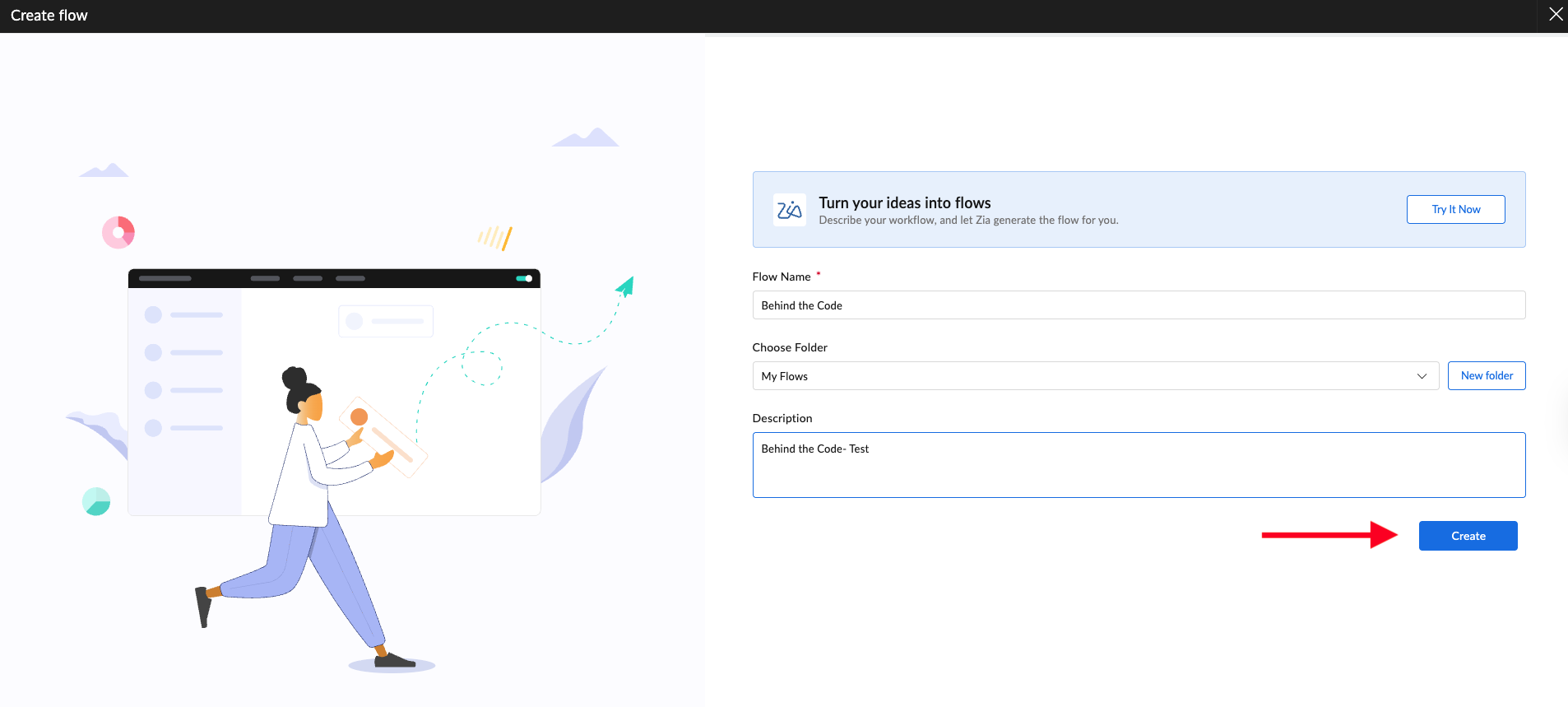Click the teal paper plane icon
Image resolution: width=1568 pixels, height=707 pixels.
tap(625, 286)
